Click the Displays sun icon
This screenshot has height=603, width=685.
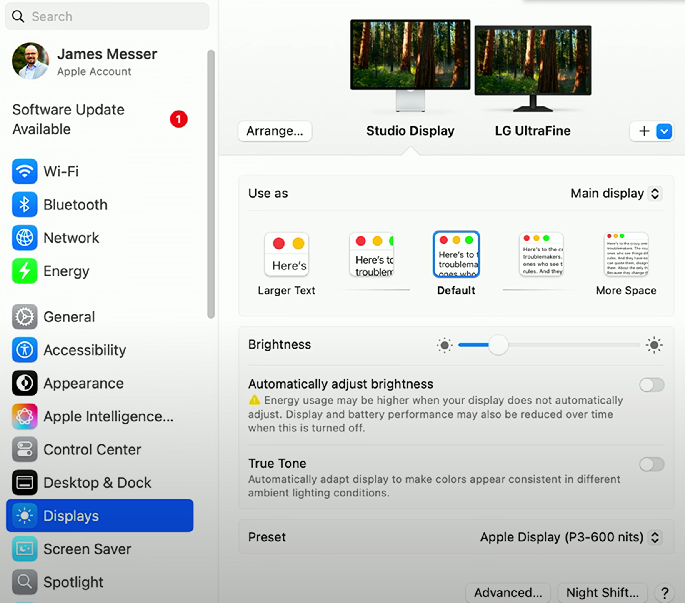pos(24,516)
